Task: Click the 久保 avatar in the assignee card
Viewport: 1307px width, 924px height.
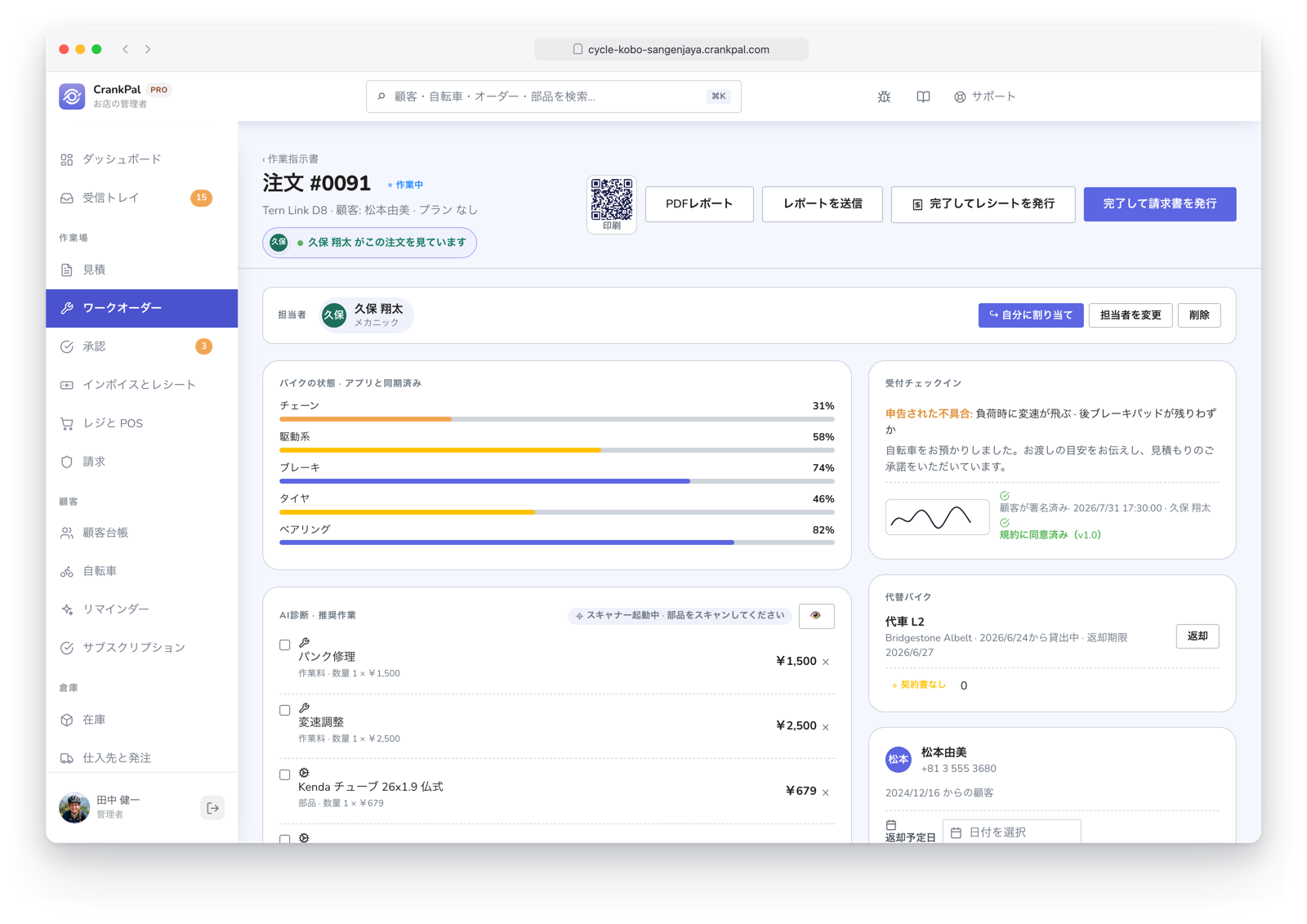Action: (334, 315)
